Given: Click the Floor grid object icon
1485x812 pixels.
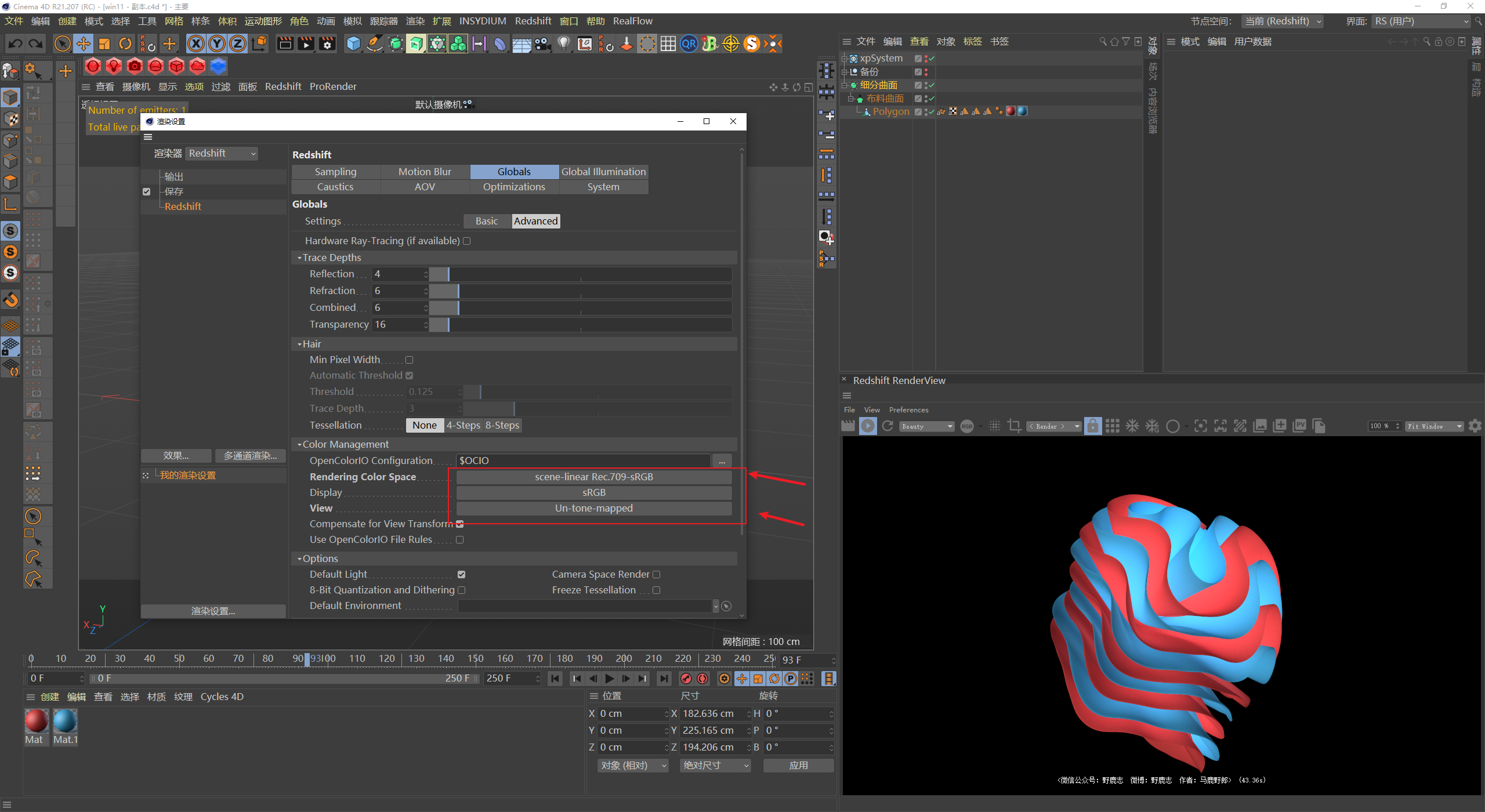Looking at the screenshot, I should click(x=521, y=43).
